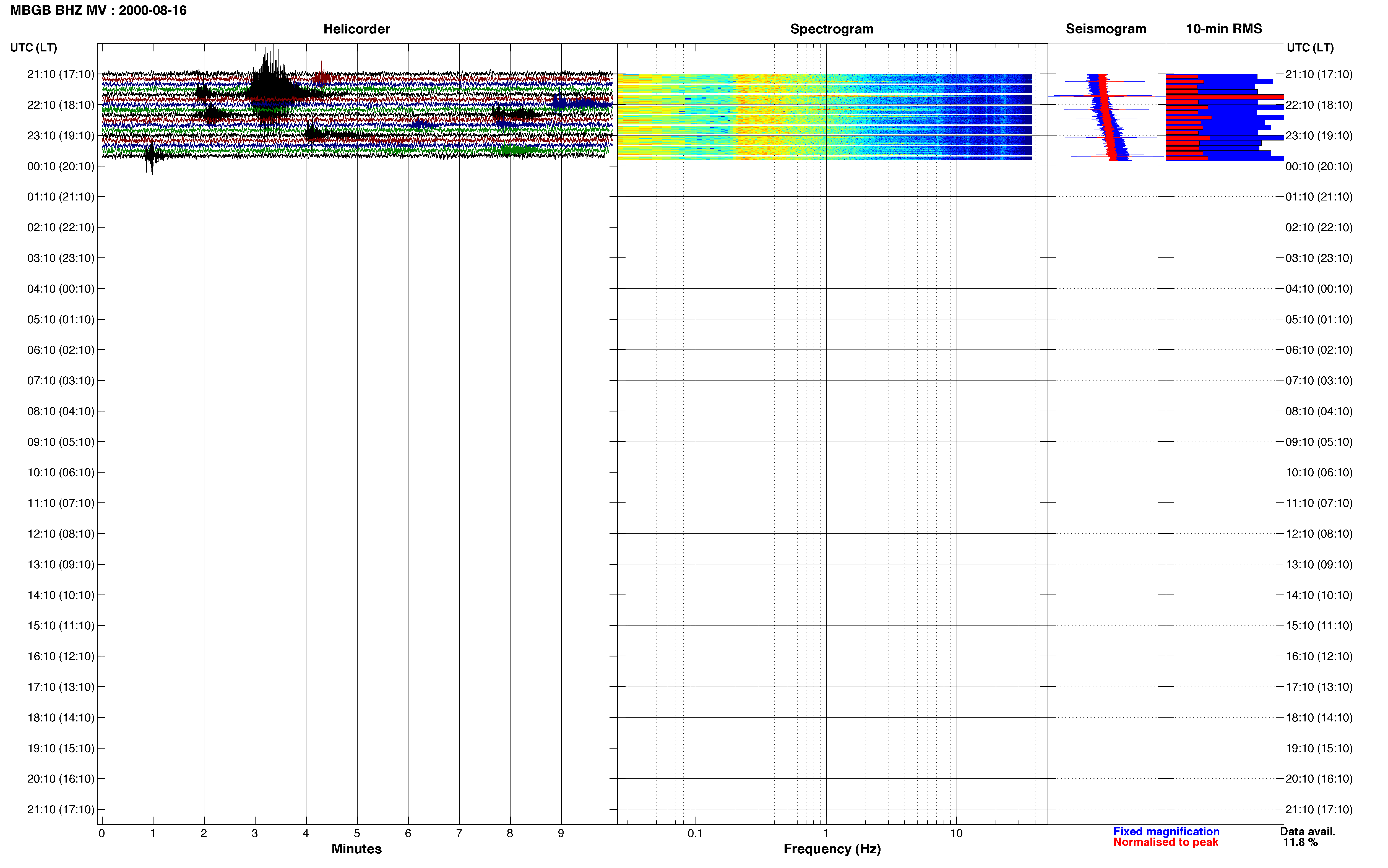The image size is (1388, 868).
Task: Select the 'Spectrogram' panel heading
Action: (832, 29)
